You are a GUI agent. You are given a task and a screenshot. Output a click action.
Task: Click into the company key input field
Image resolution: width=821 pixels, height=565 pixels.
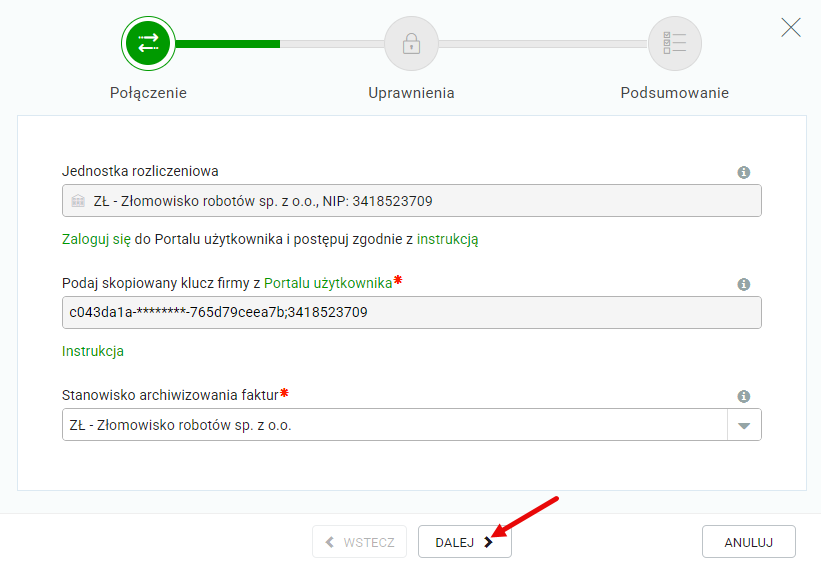coord(411,313)
